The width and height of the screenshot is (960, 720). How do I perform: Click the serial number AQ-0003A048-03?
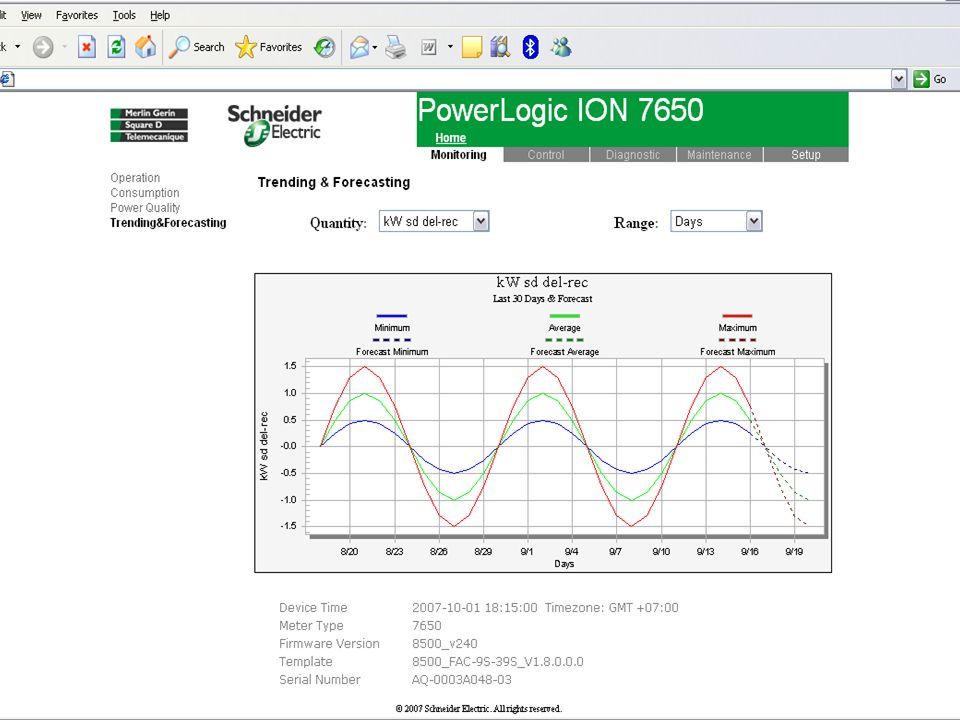[x=462, y=680]
